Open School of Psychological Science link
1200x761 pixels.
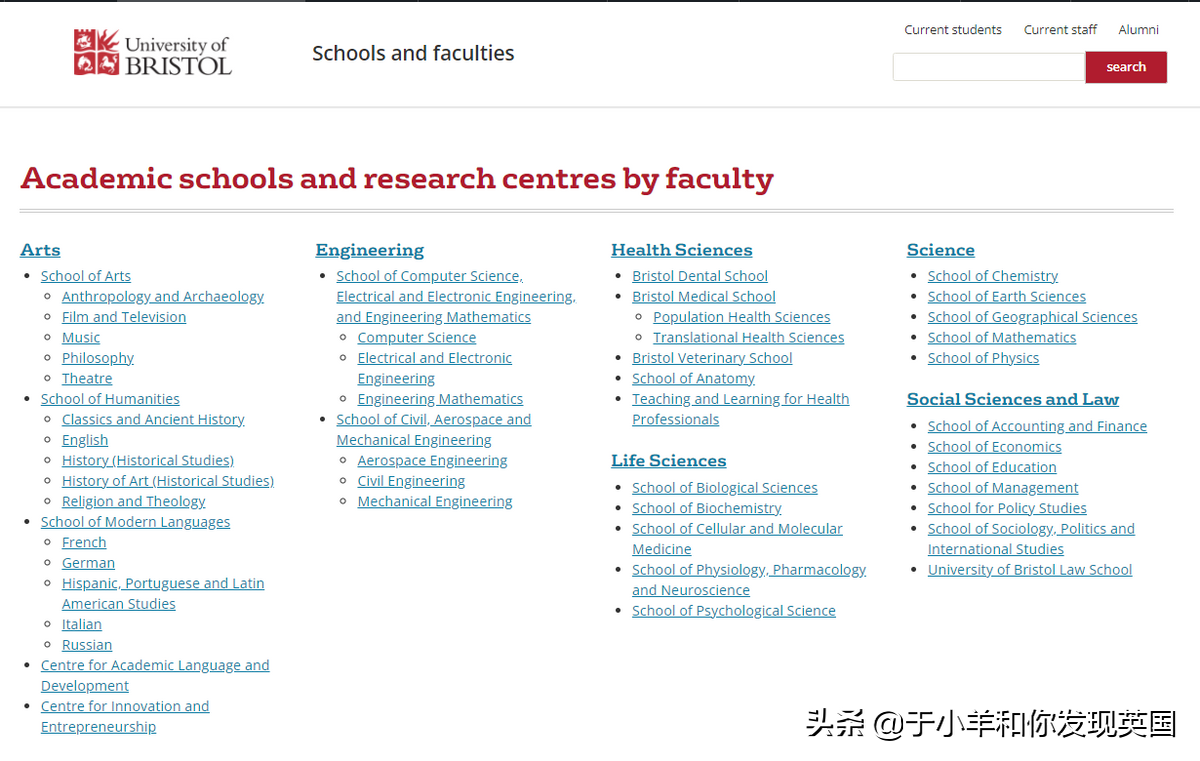click(734, 611)
